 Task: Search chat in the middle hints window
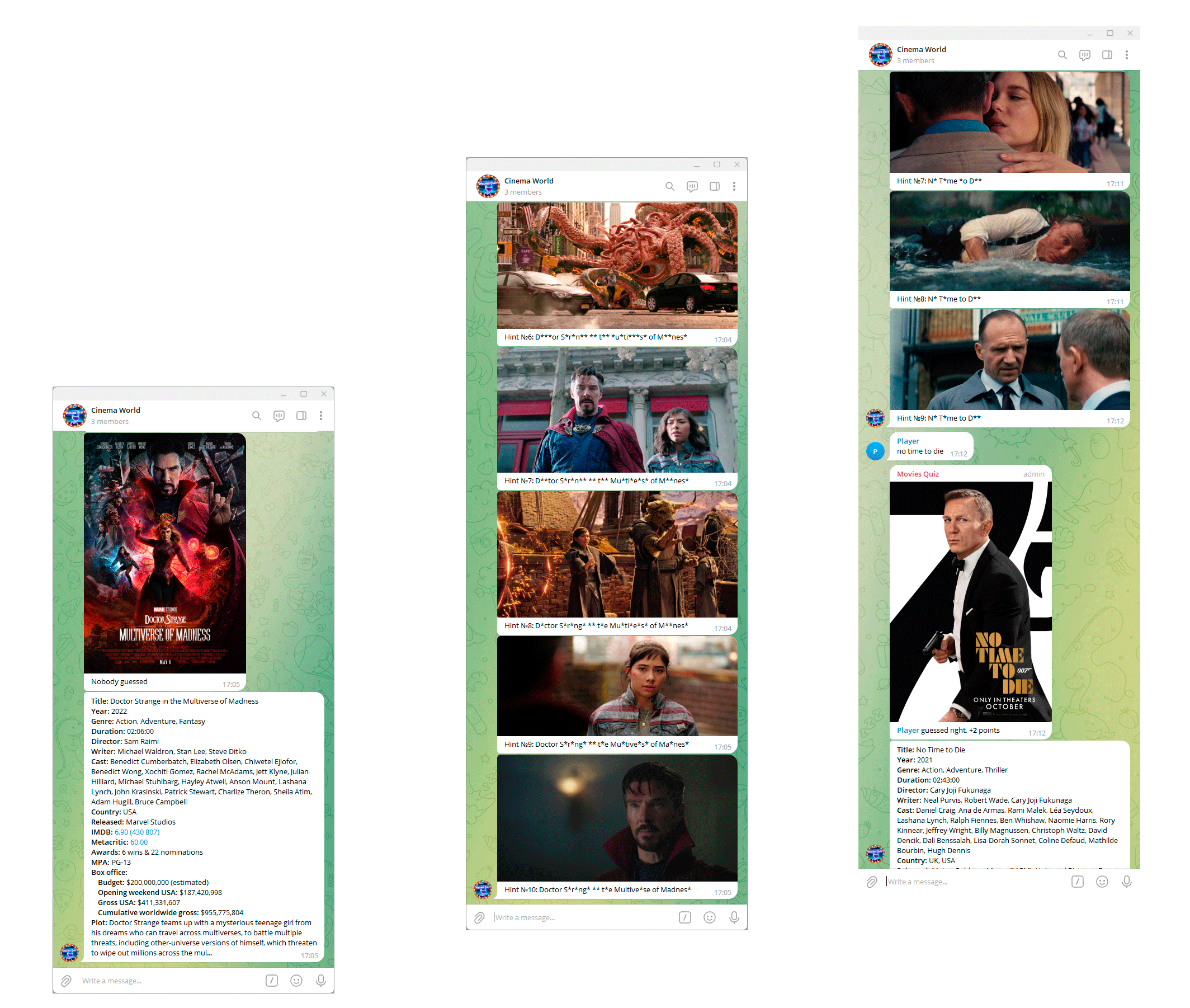[x=669, y=187]
